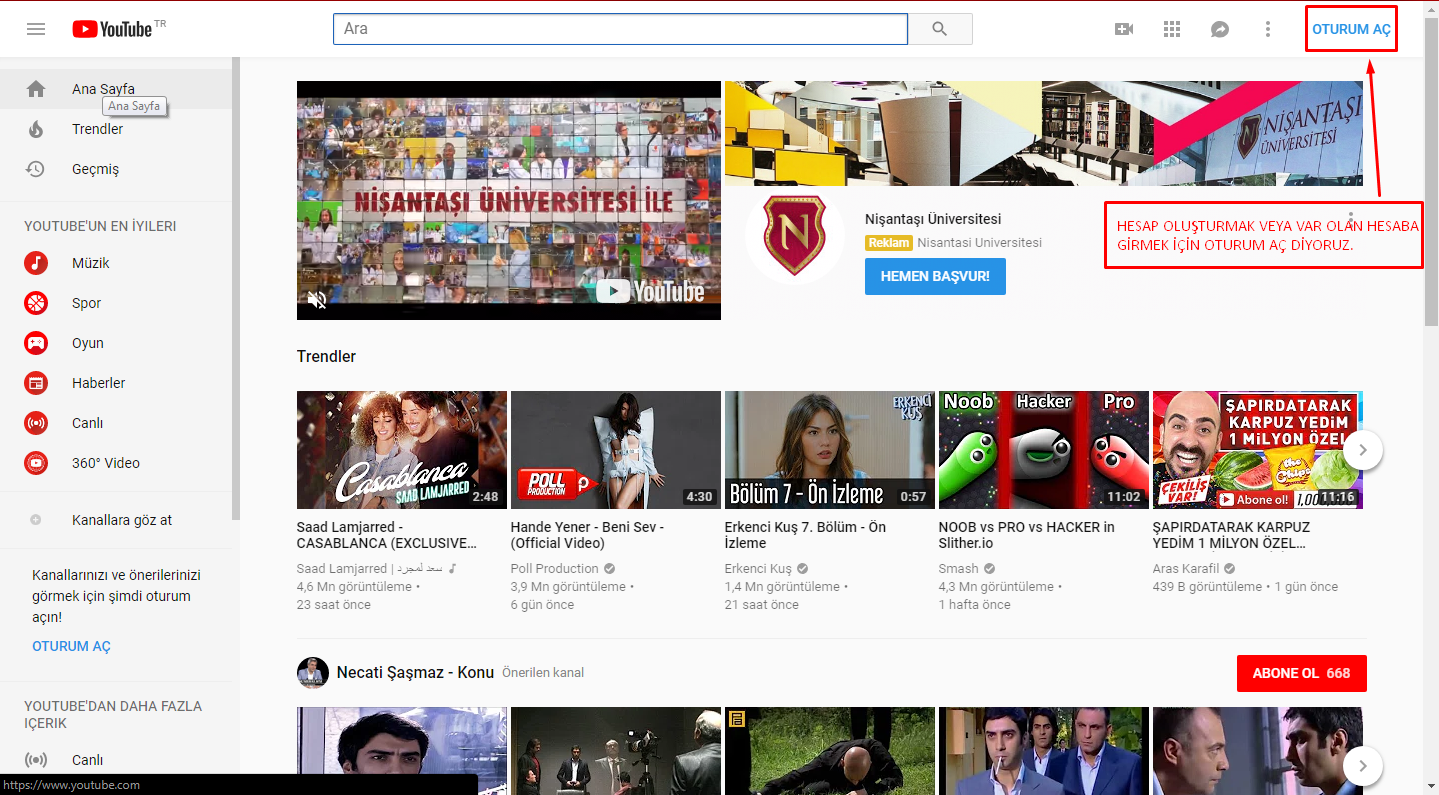The width and height of the screenshot is (1439, 795).
Task: Open Canlı under YouTube'un En İyileri
Action: click(x=116, y=423)
